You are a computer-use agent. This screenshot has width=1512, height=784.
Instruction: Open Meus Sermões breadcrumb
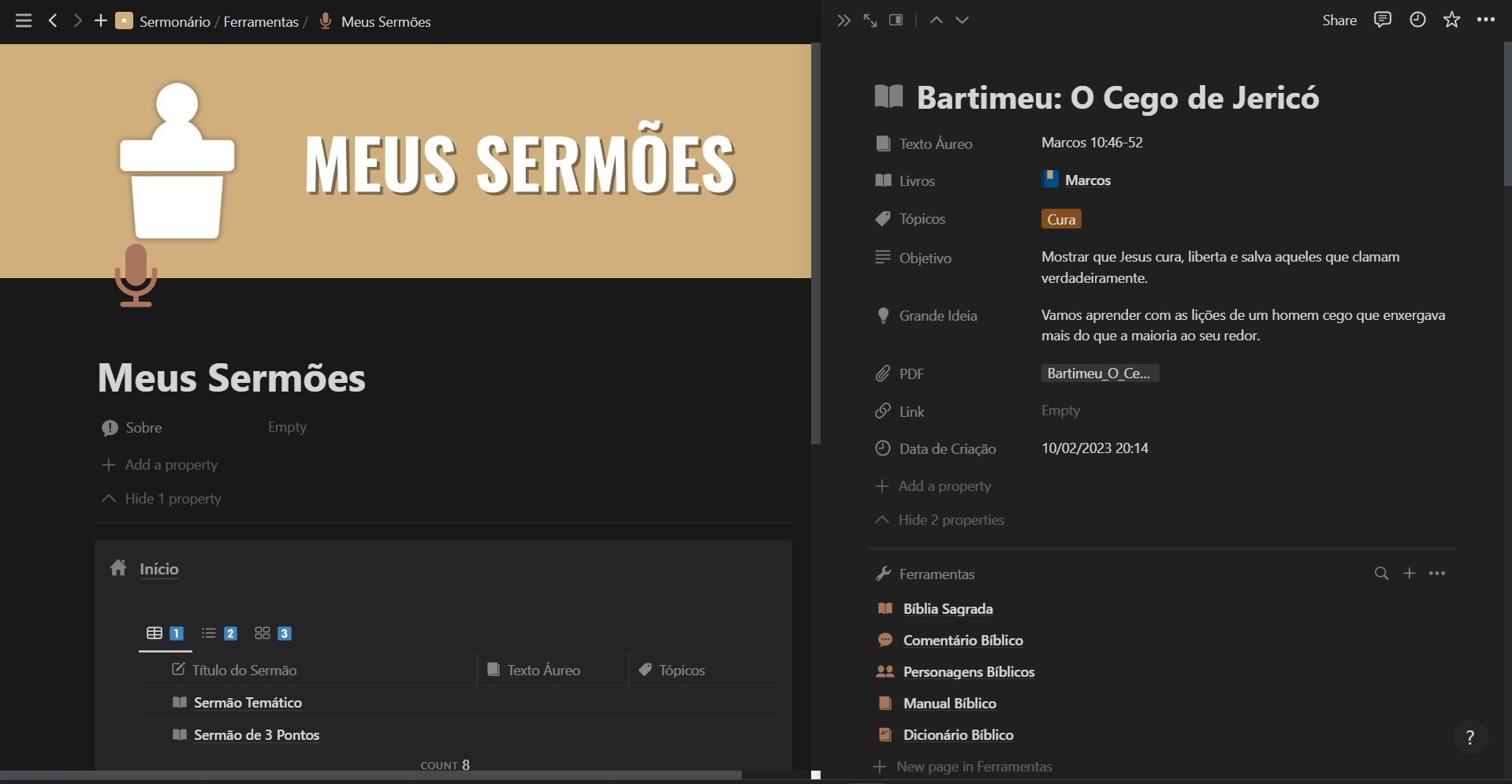(x=385, y=22)
